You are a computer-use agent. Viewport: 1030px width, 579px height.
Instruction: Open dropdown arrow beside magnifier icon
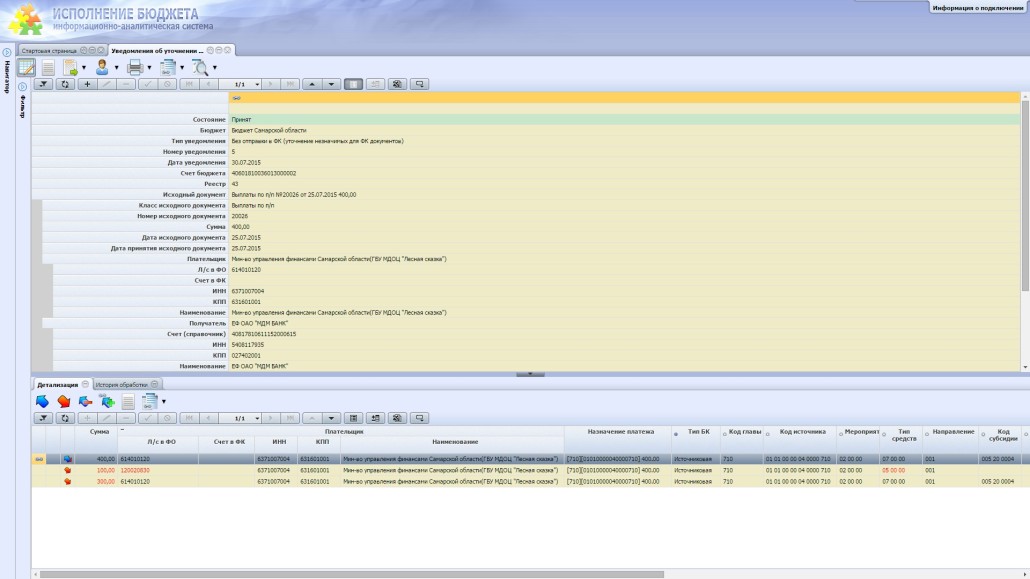[215, 68]
